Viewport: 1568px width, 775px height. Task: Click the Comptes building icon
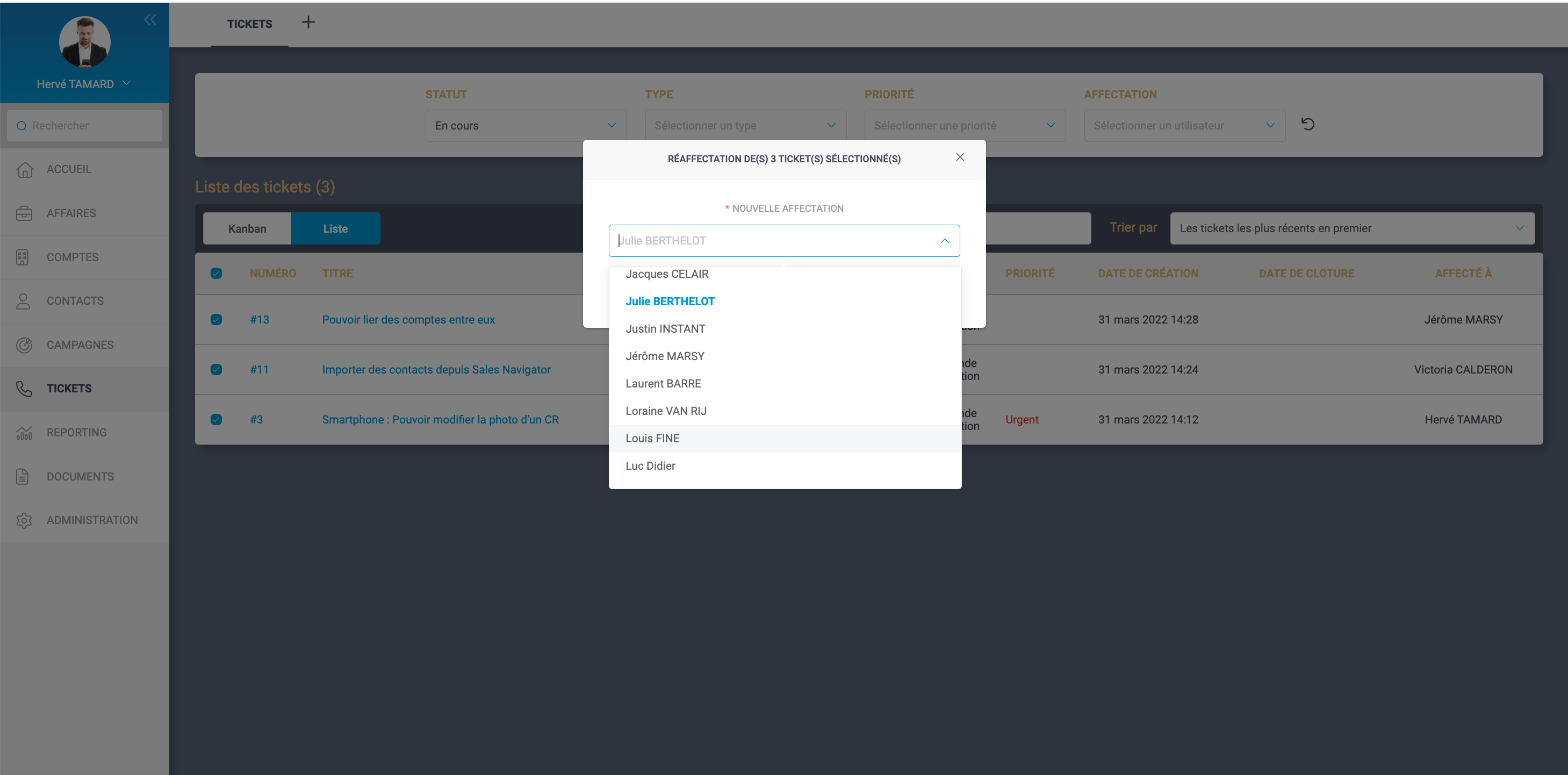(x=23, y=257)
